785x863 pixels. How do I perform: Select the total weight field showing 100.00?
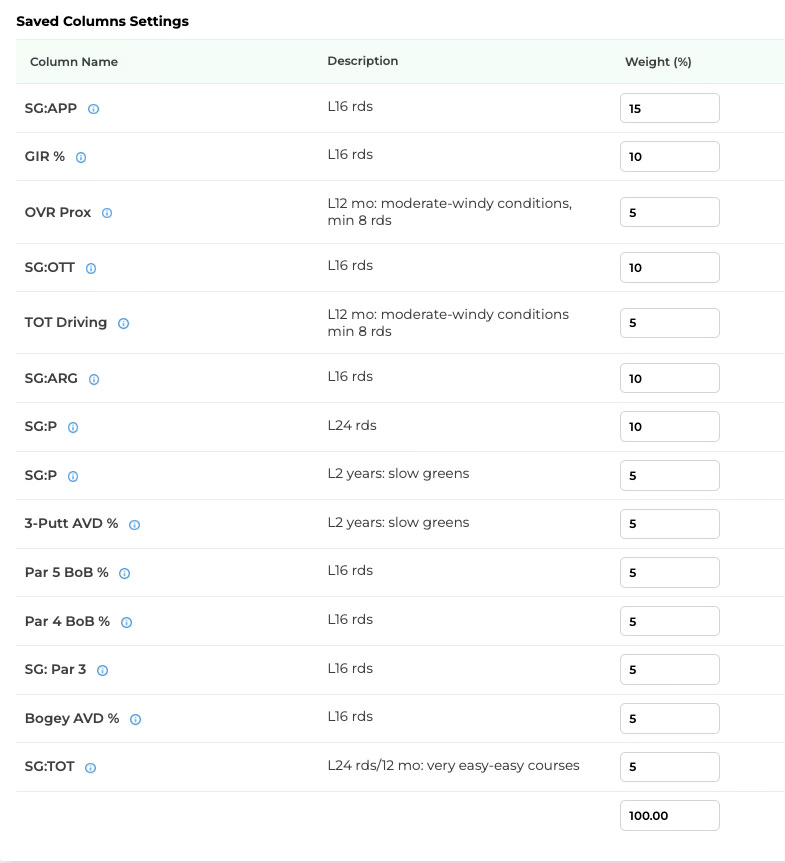pyautogui.click(x=669, y=815)
